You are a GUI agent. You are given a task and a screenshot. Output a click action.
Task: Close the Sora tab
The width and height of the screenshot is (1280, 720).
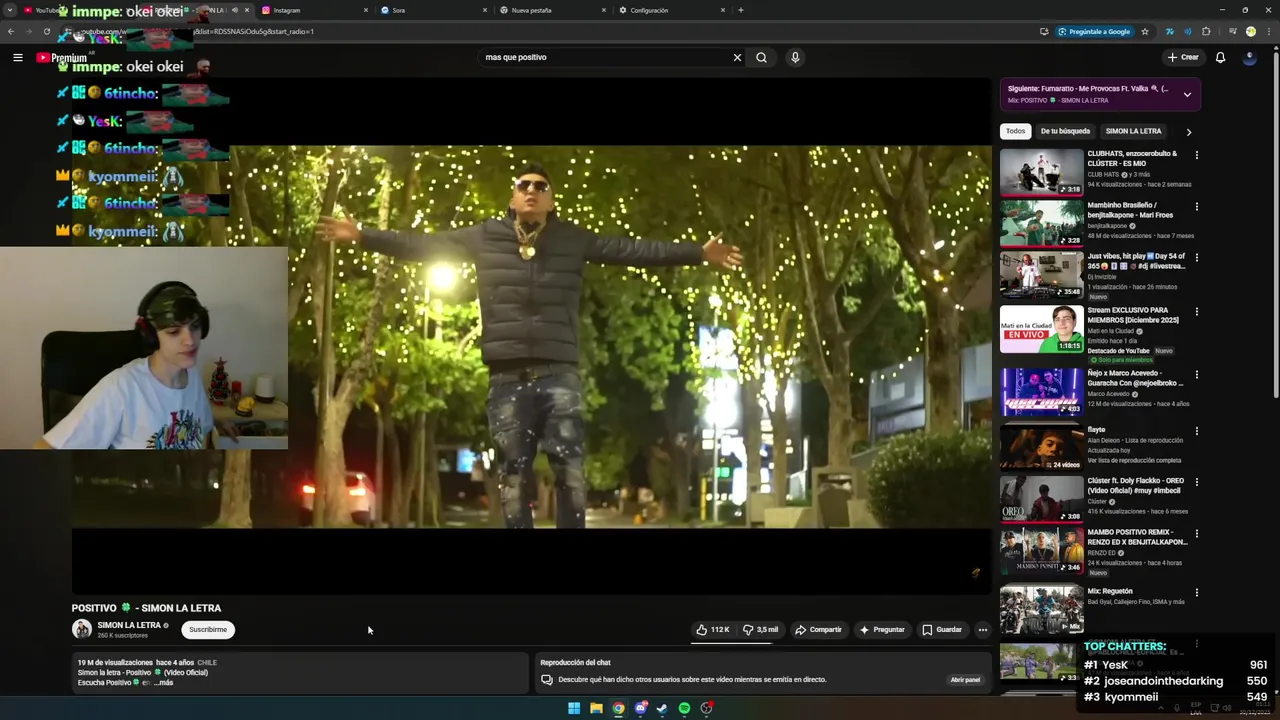[485, 10]
